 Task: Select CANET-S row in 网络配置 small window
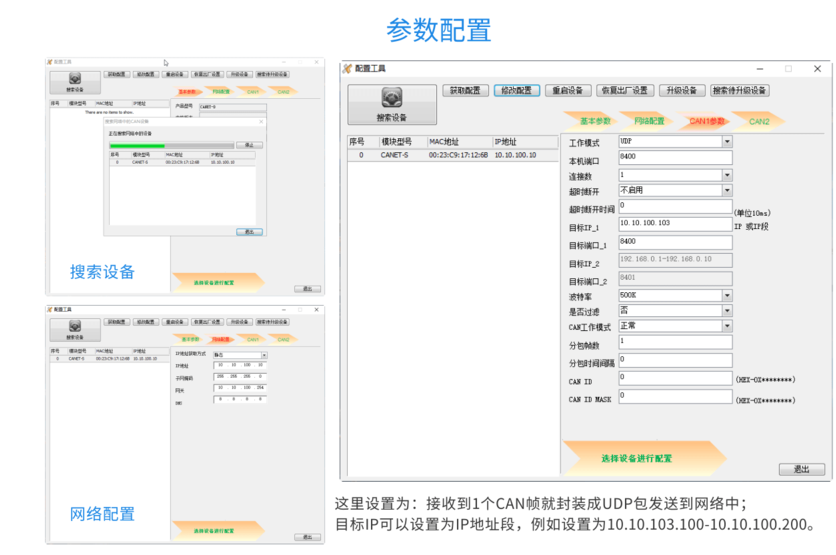click(110, 359)
